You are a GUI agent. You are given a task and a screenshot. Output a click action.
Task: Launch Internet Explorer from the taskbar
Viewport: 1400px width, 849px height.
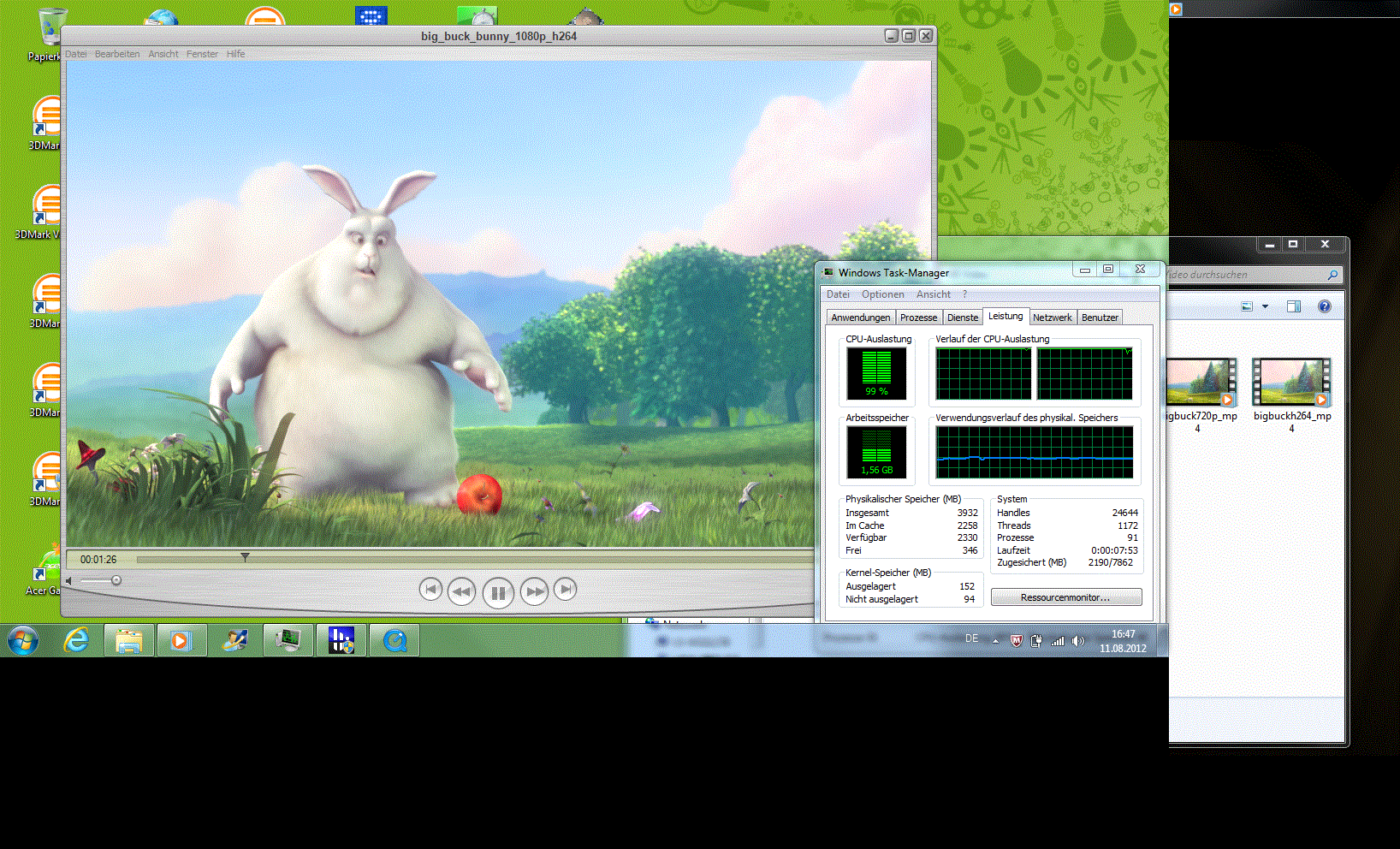(77, 639)
